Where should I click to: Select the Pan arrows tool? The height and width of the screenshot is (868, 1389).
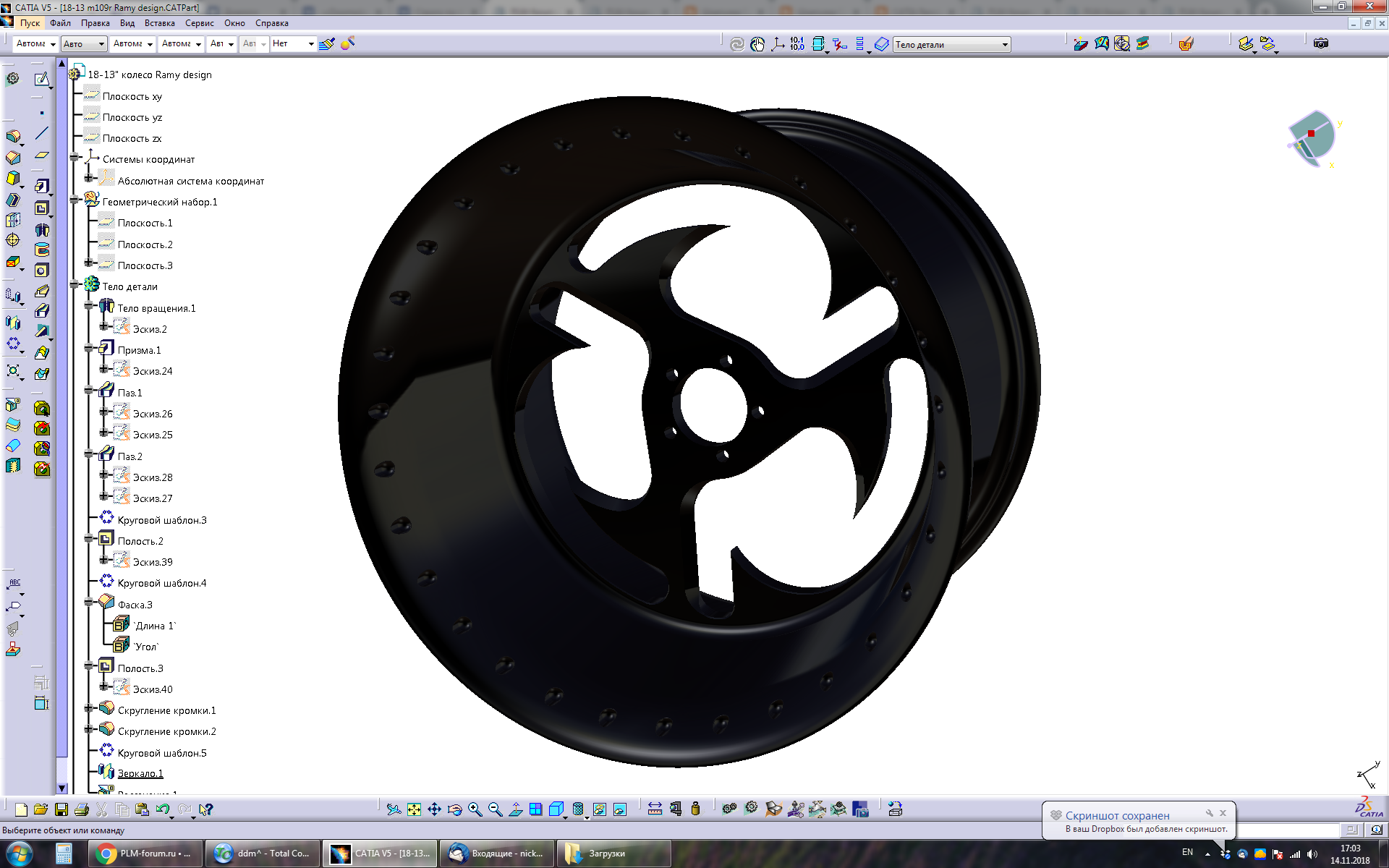pyautogui.click(x=434, y=809)
